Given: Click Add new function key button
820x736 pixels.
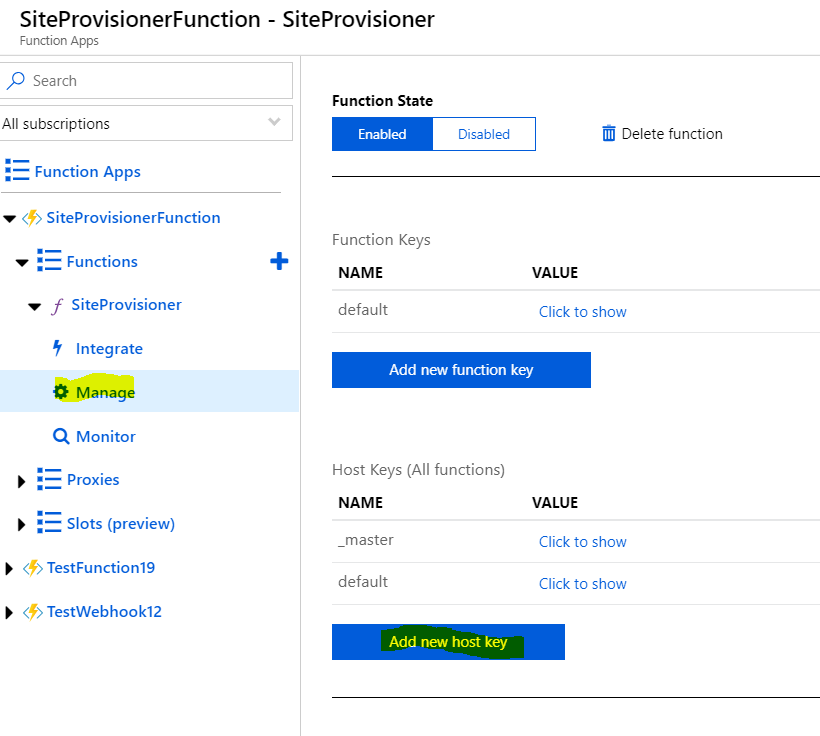Looking at the screenshot, I should click(x=461, y=370).
